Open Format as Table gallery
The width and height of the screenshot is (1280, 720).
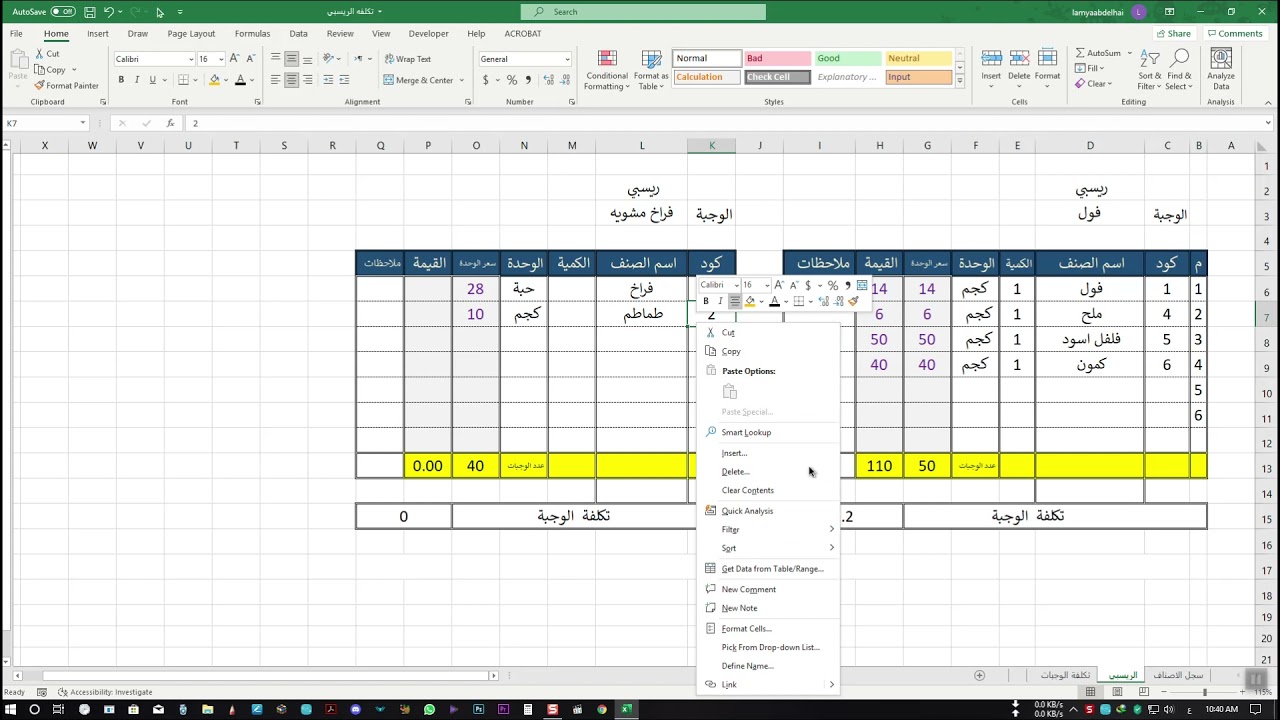click(651, 70)
